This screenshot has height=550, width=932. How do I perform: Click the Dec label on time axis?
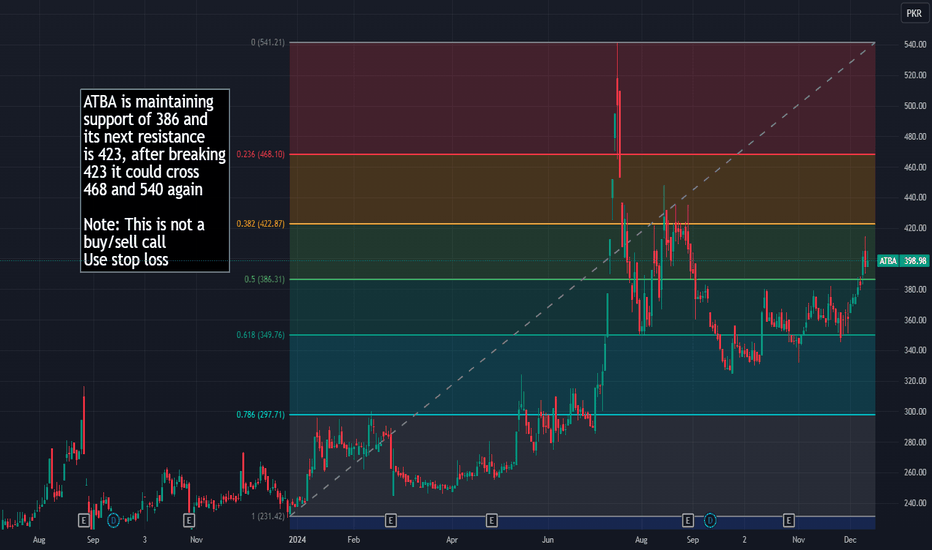(850, 540)
